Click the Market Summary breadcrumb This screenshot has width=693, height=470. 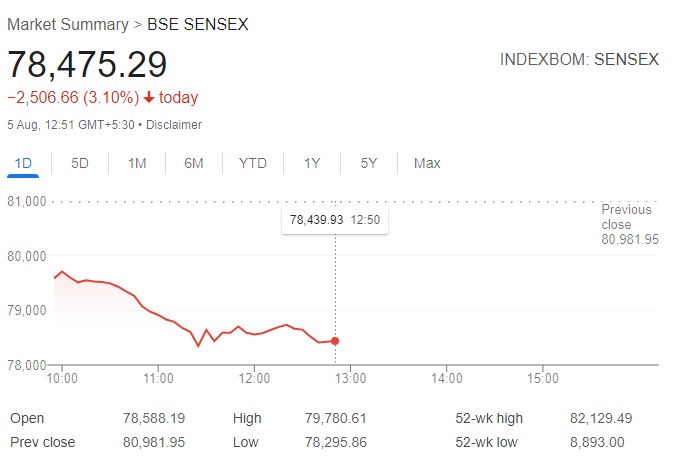pyautogui.click(x=67, y=24)
